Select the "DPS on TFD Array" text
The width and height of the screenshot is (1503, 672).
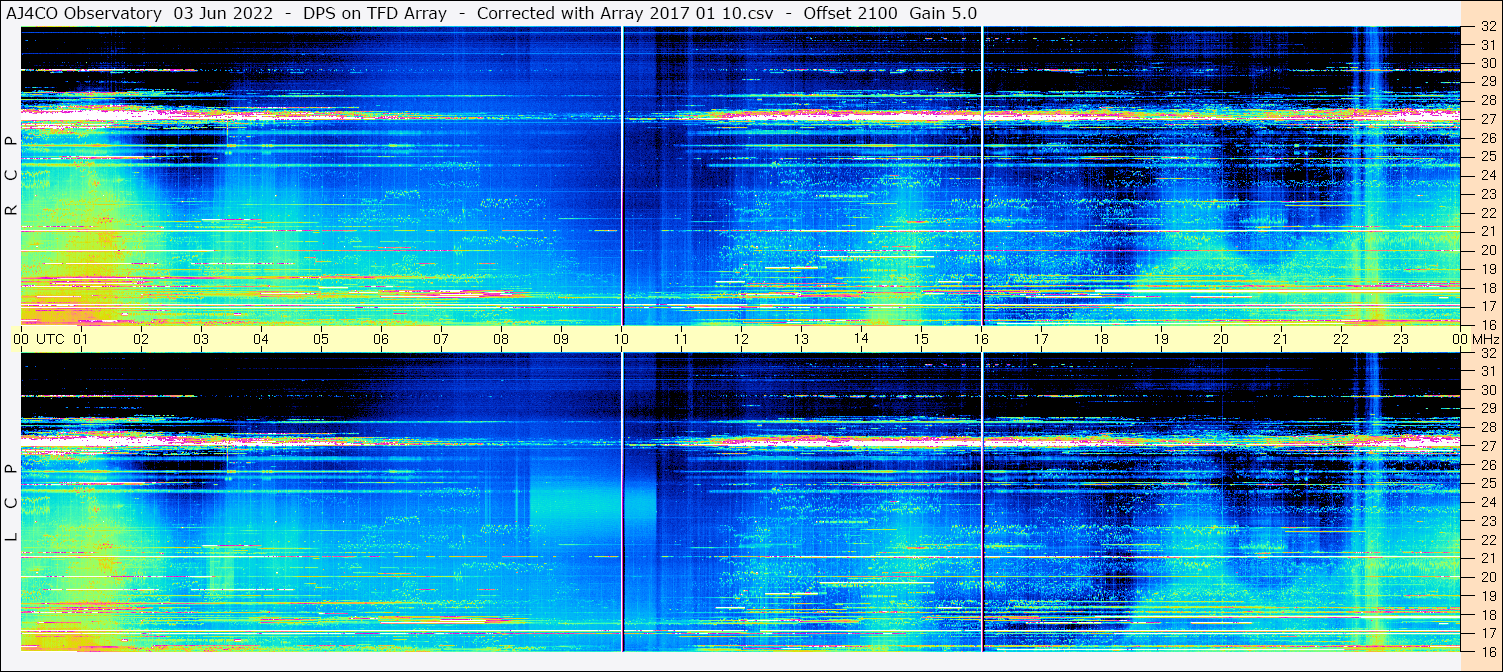click(376, 13)
